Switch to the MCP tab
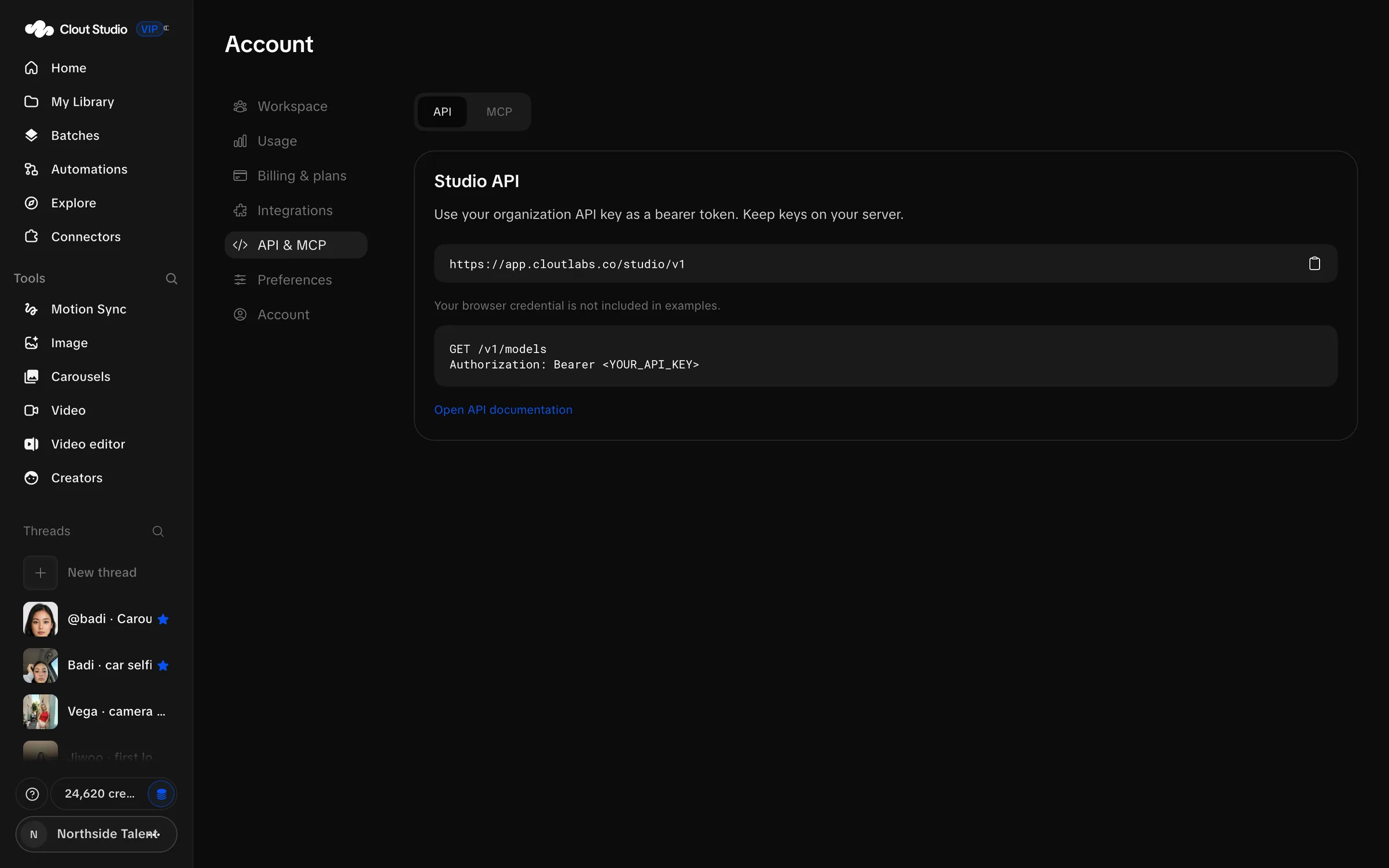 tap(499, 112)
